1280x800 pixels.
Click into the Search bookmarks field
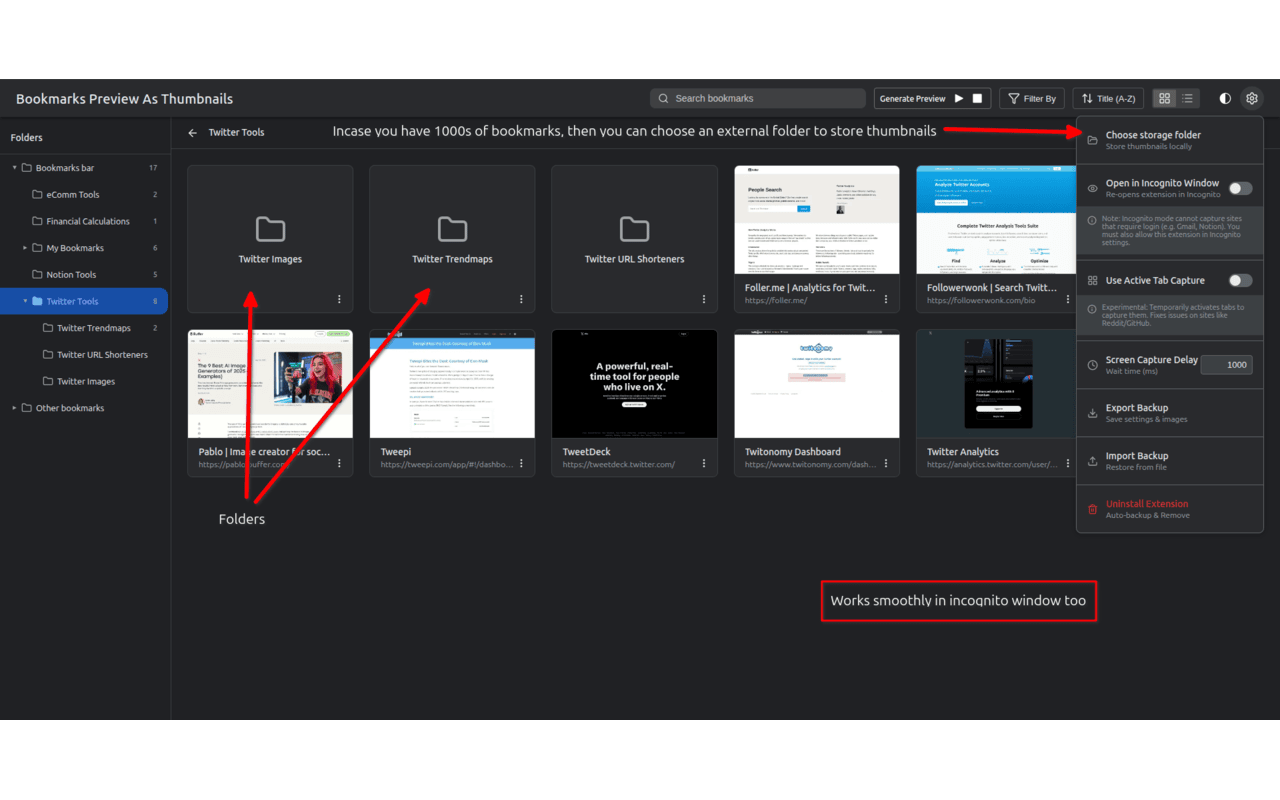(758, 98)
